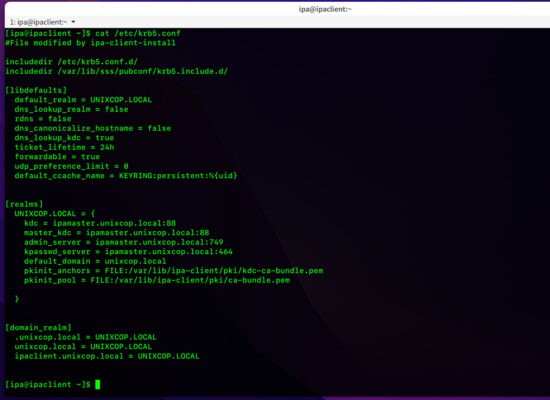Click the 'master_kdc' ipamaster line

116,233
